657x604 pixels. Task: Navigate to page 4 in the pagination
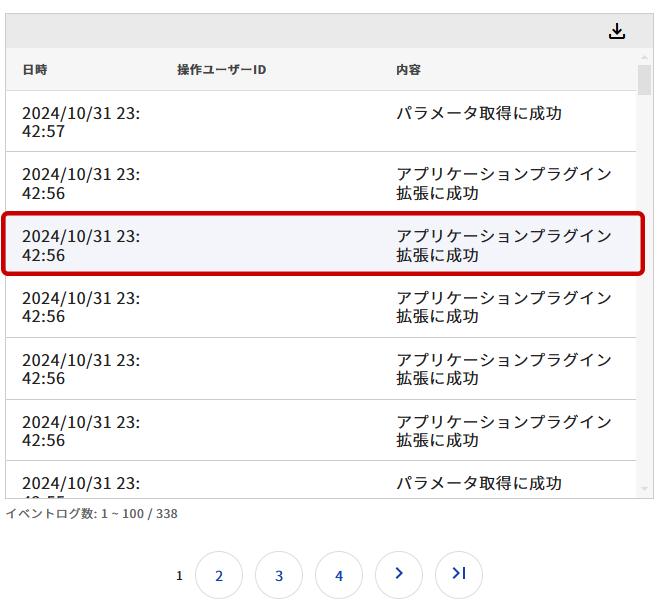[339, 575]
